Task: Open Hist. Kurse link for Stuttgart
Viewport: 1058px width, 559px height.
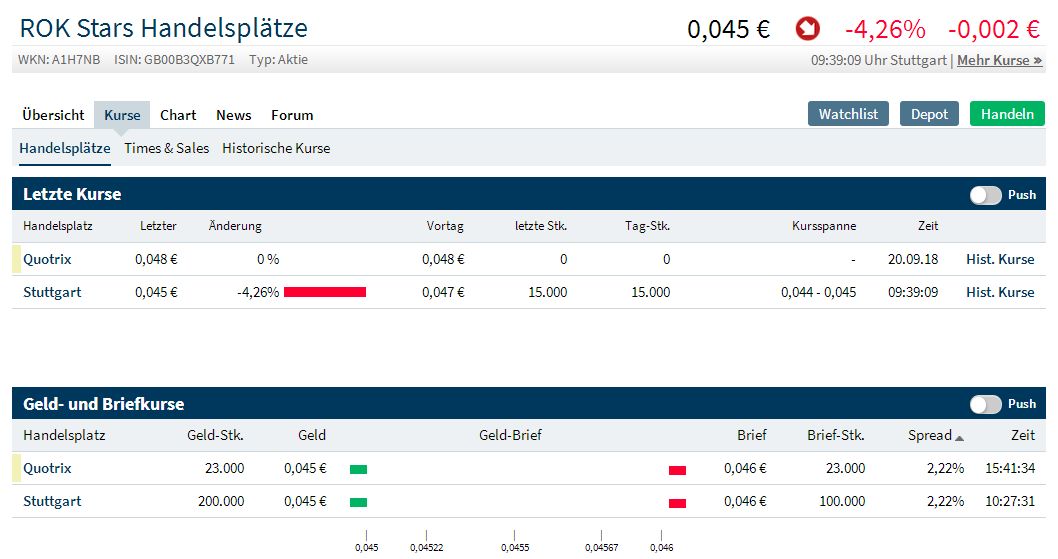Action: (x=1000, y=292)
